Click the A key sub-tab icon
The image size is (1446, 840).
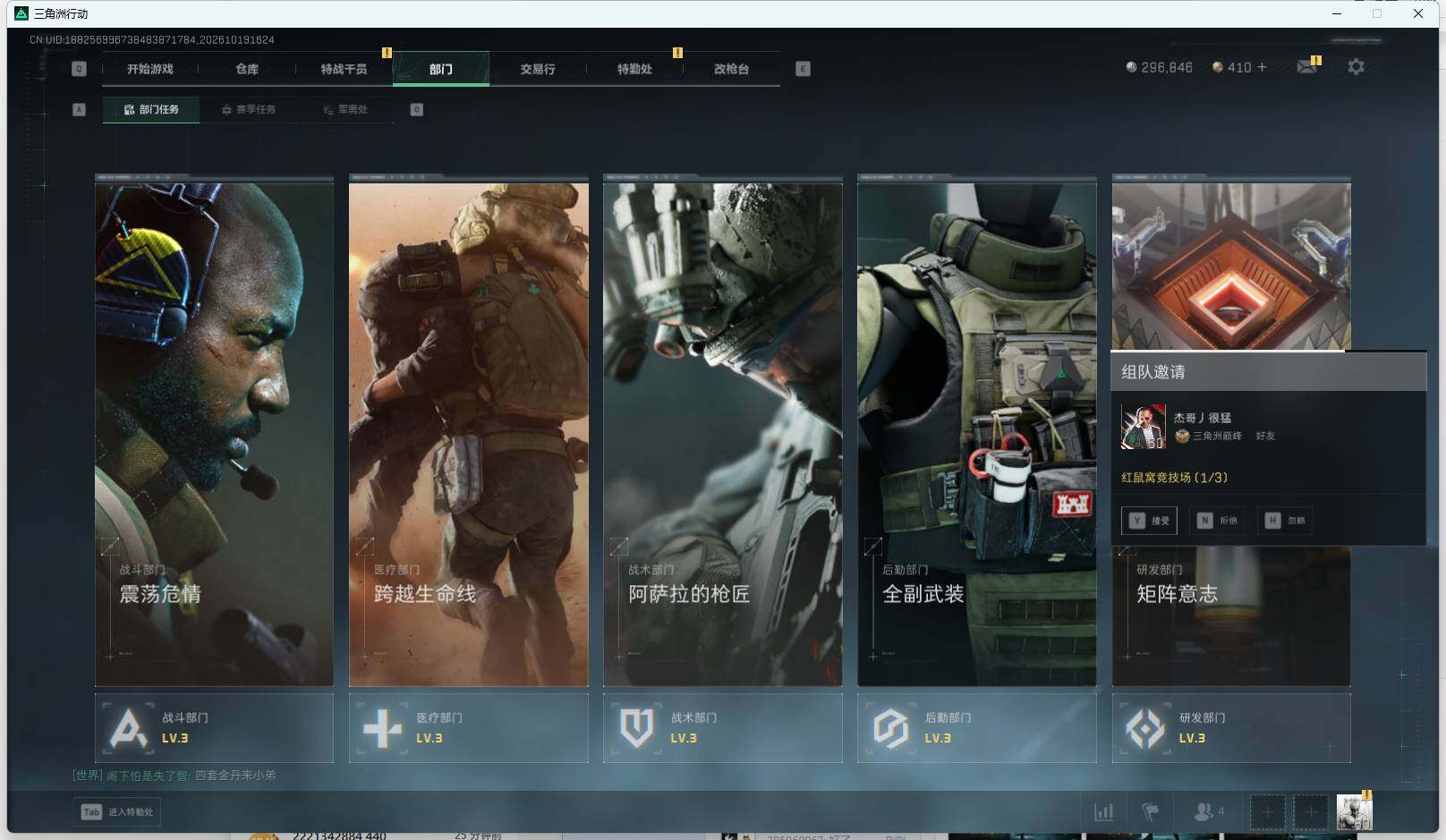tap(79, 109)
